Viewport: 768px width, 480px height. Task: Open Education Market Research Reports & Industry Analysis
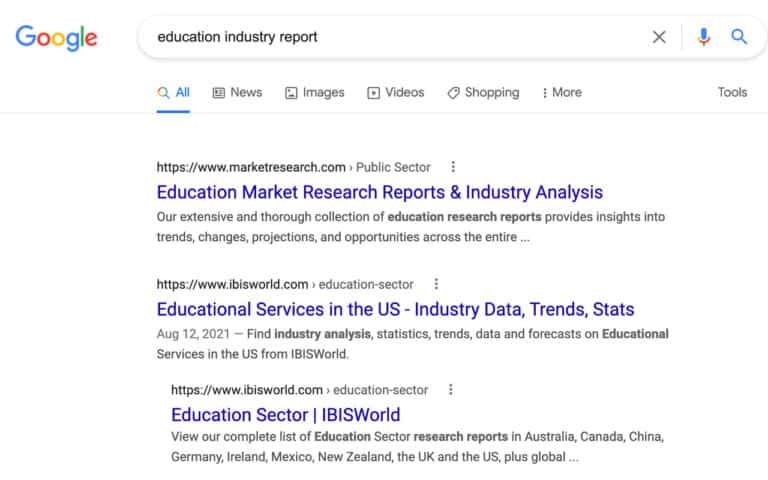(x=380, y=192)
